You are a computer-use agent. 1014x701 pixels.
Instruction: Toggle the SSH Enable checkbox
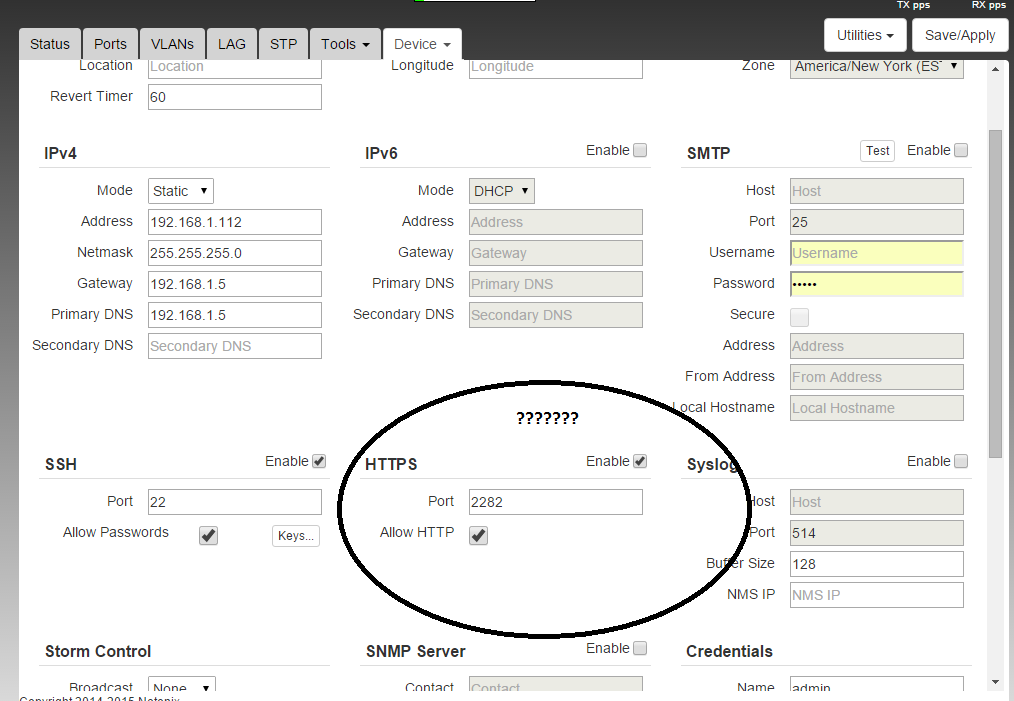[319, 461]
